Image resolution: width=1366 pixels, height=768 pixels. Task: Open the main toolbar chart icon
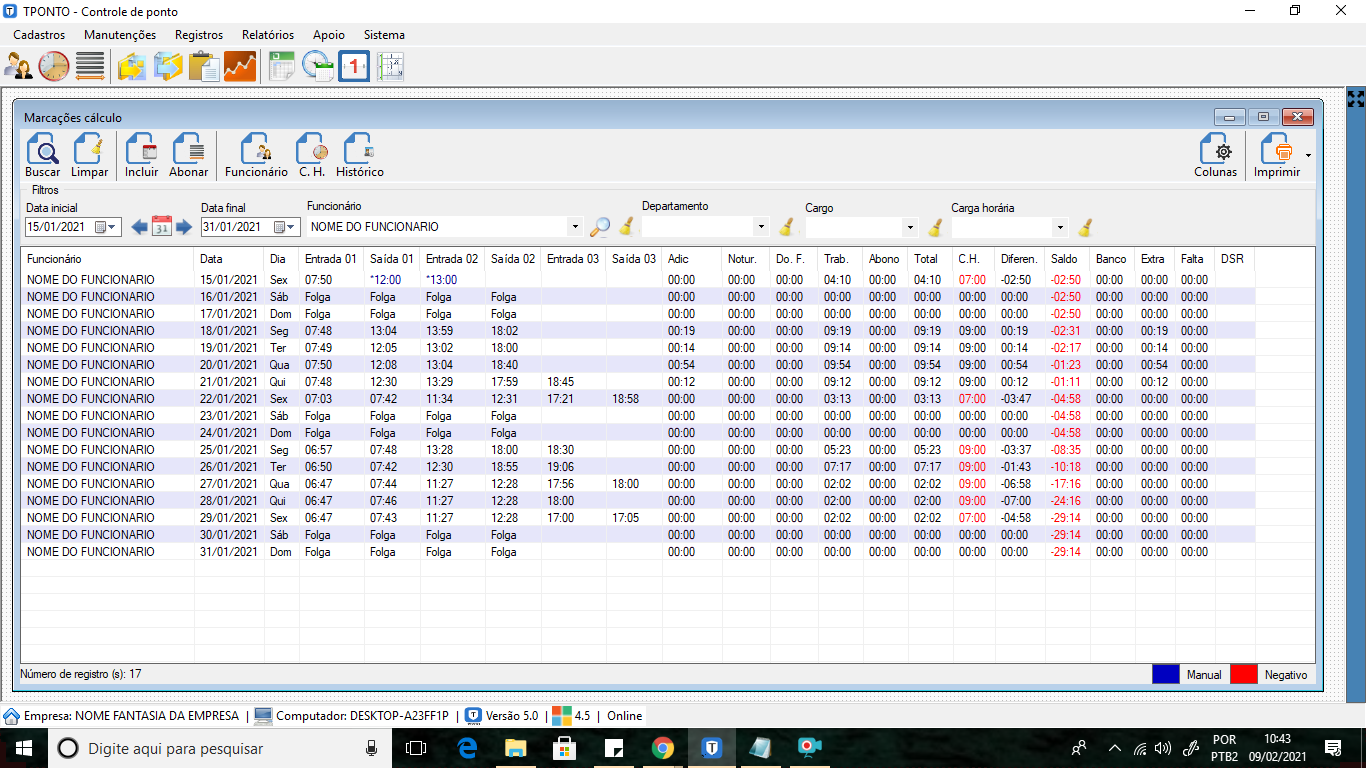pos(240,67)
